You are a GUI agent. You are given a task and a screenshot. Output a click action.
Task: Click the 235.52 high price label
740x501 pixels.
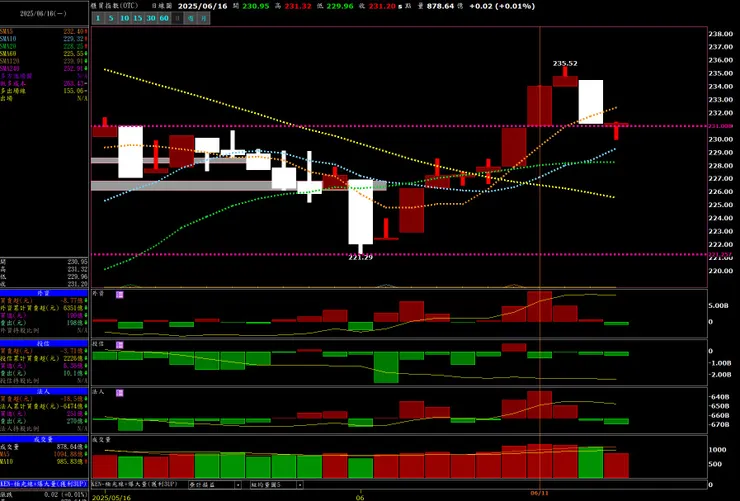point(565,63)
